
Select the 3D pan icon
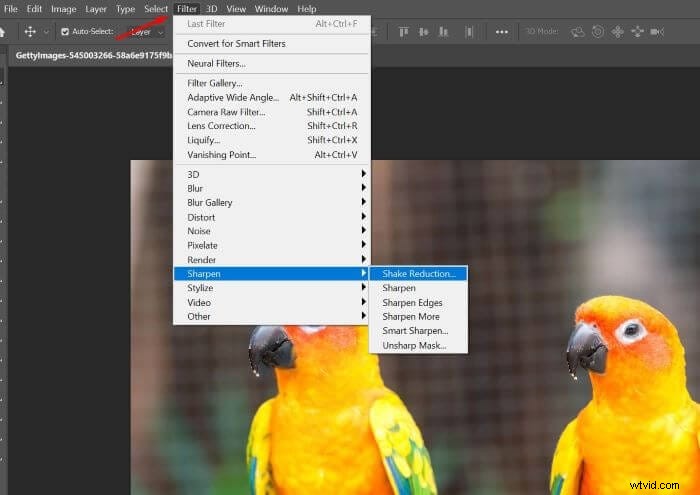(x=617, y=32)
